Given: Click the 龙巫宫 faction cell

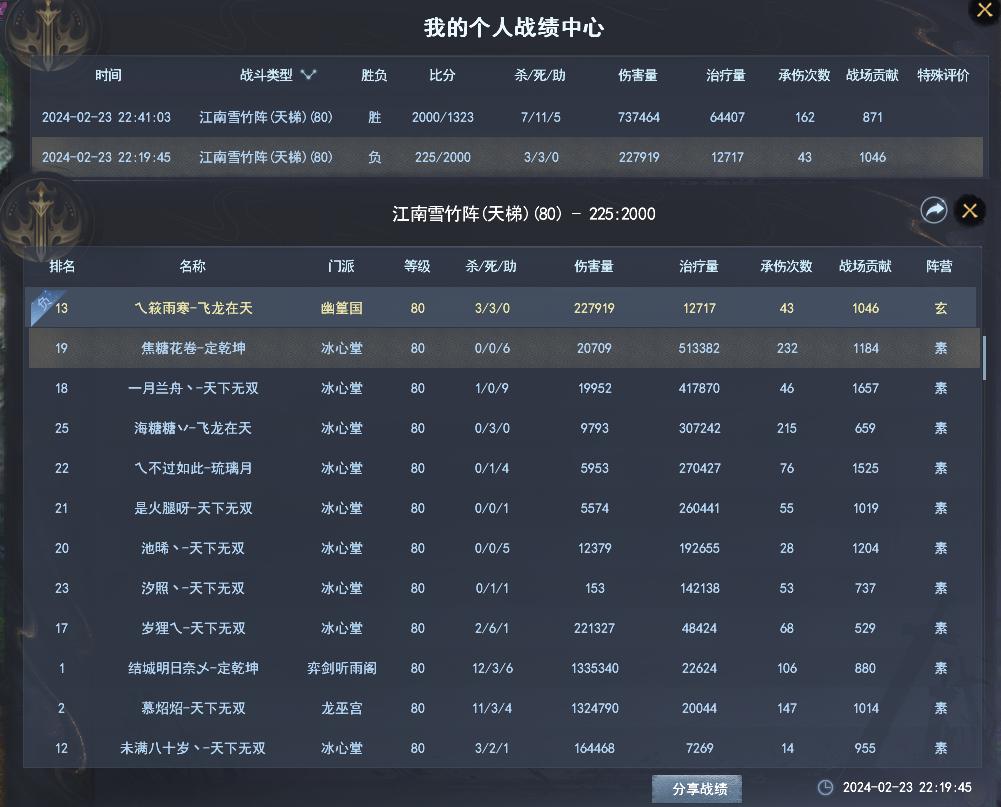Looking at the screenshot, I should pos(342,708).
